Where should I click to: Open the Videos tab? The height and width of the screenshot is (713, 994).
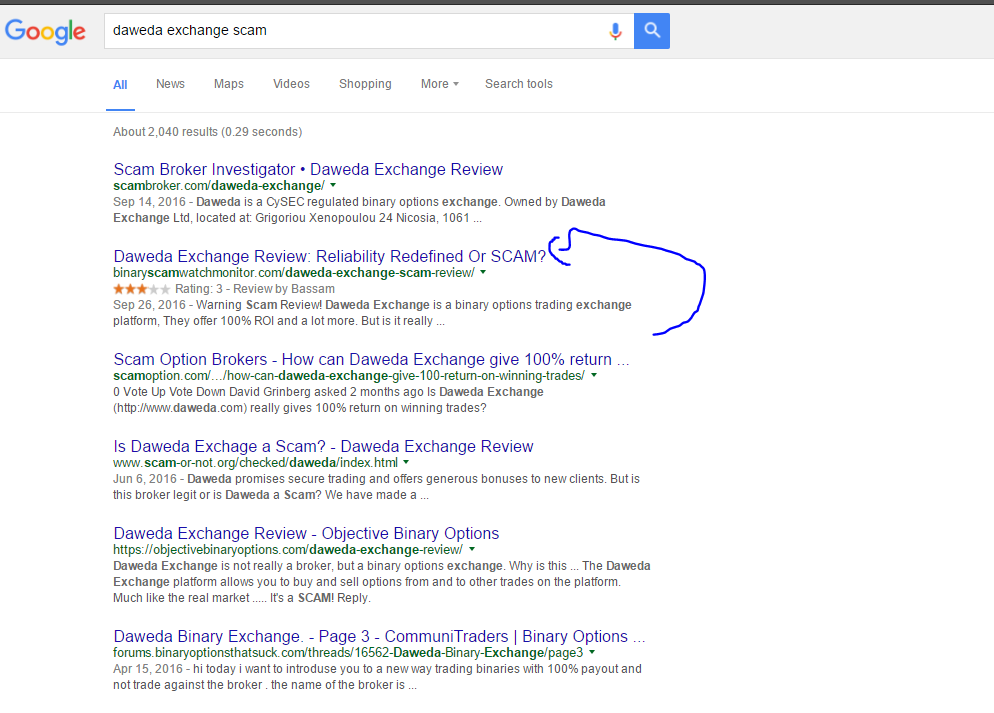coord(292,84)
